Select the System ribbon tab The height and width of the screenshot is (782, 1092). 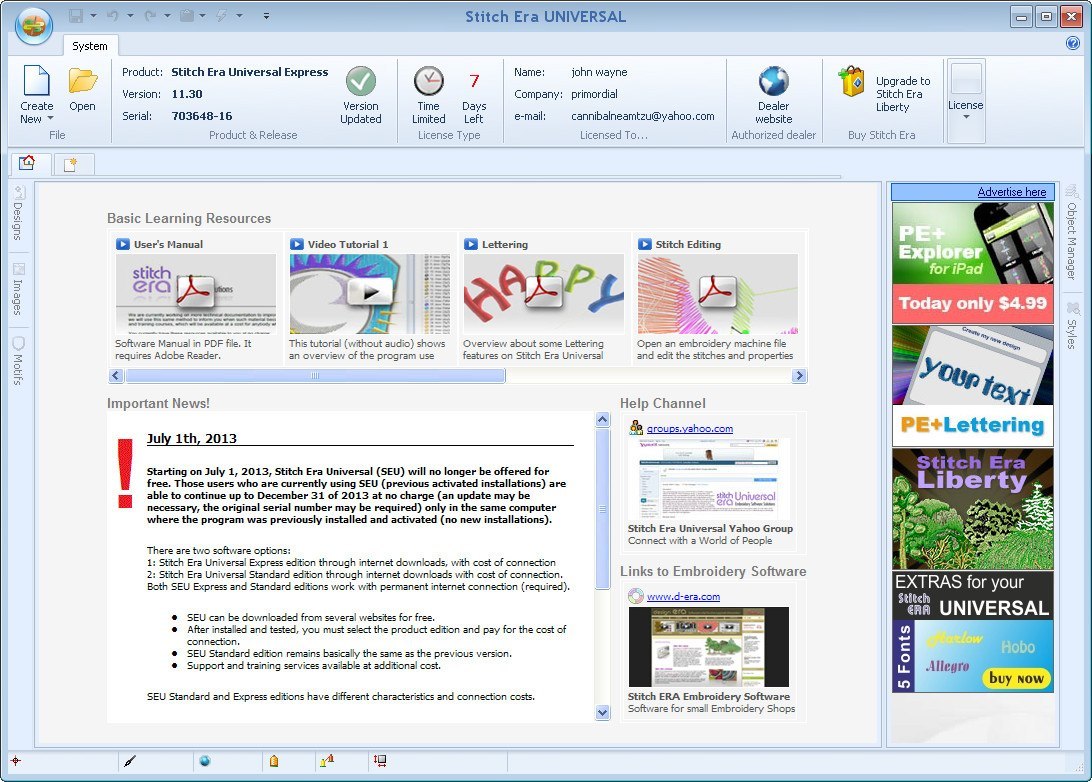(90, 46)
